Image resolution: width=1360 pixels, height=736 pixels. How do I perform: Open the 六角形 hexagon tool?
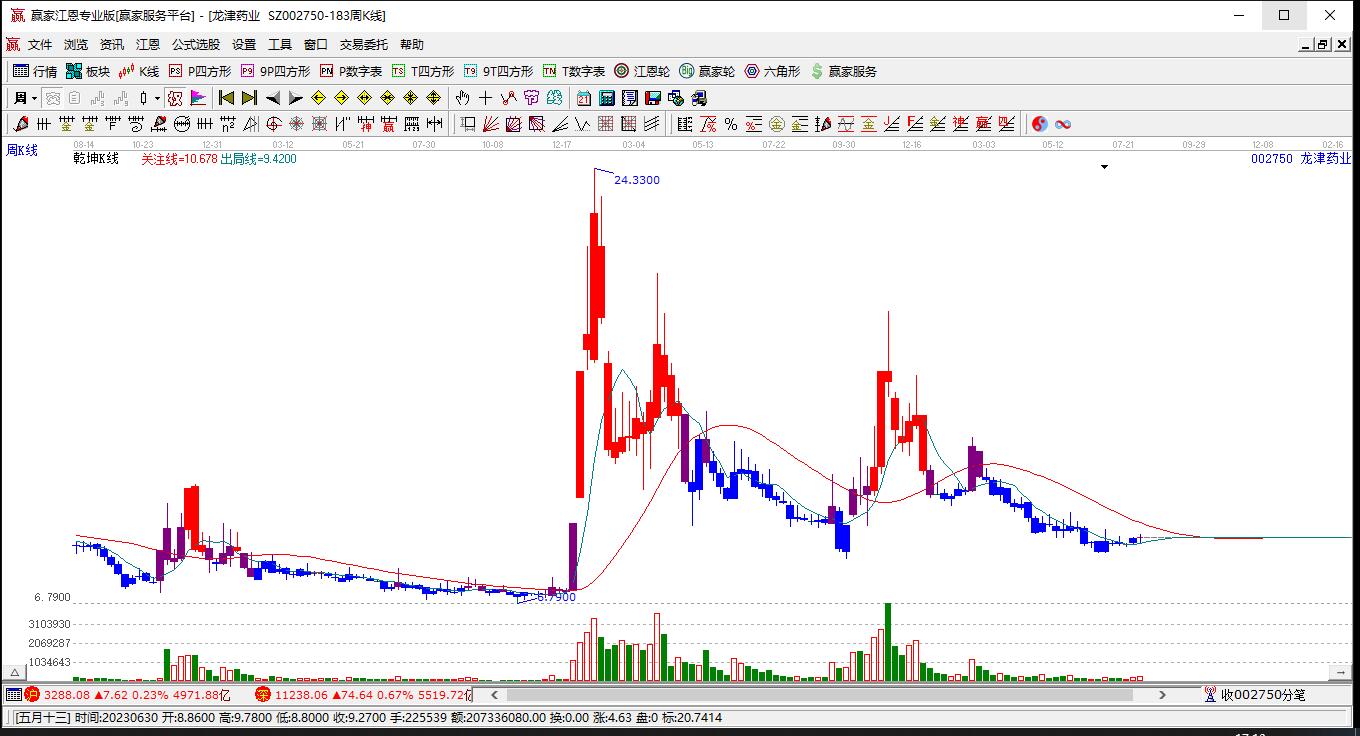pos(772,71)
